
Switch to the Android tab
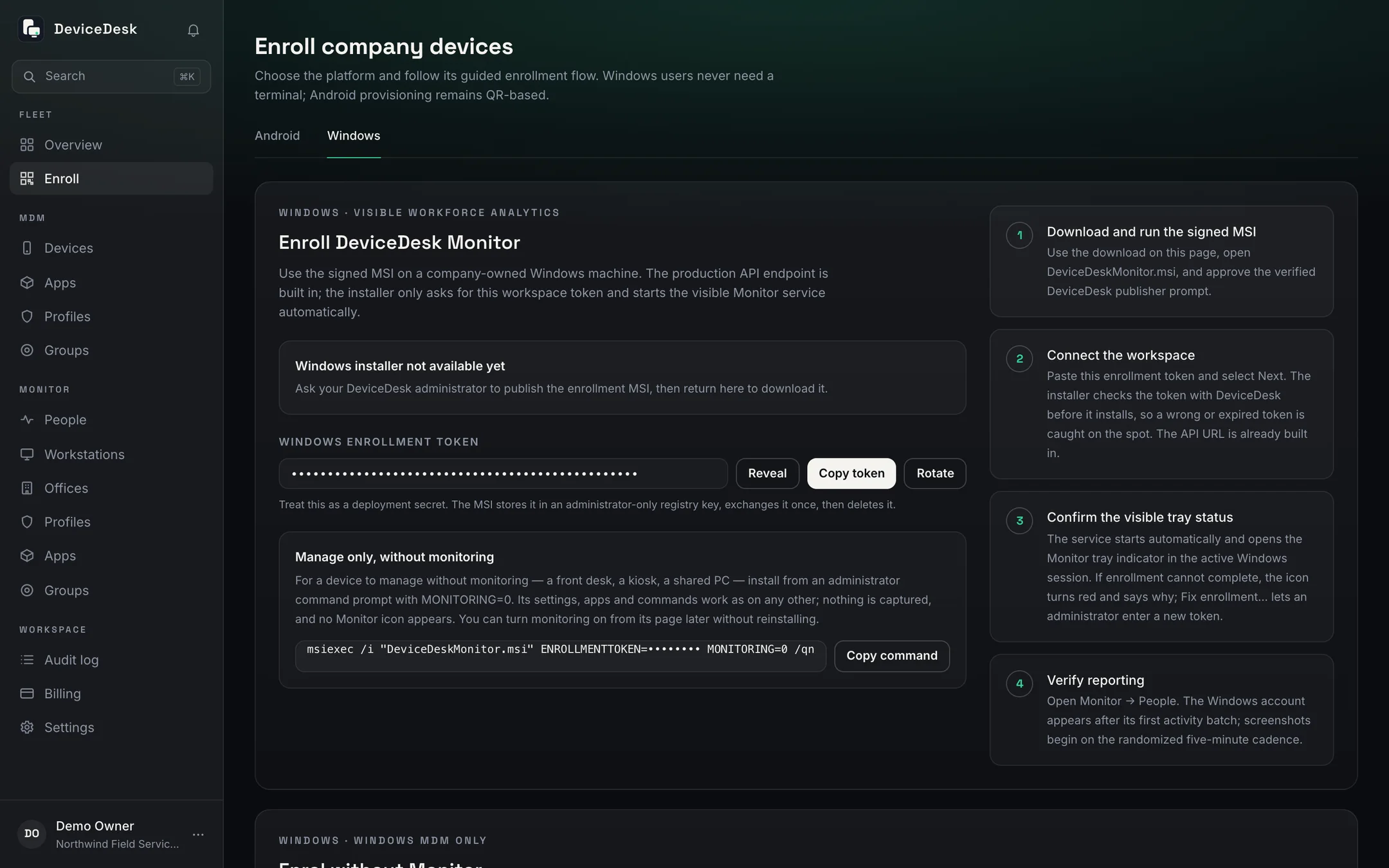point(277,136)
